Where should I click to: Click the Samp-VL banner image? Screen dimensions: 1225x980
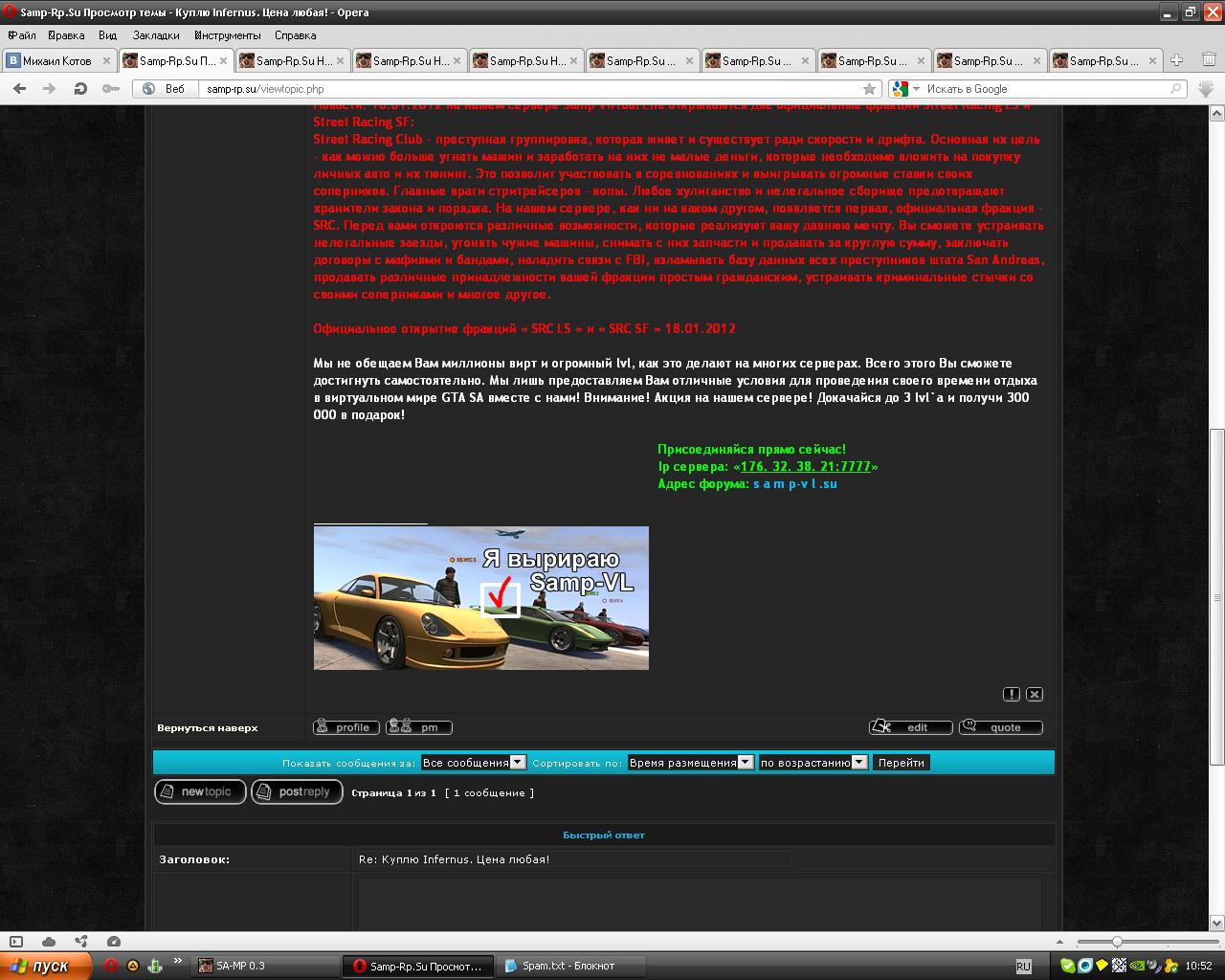[481, 598]
